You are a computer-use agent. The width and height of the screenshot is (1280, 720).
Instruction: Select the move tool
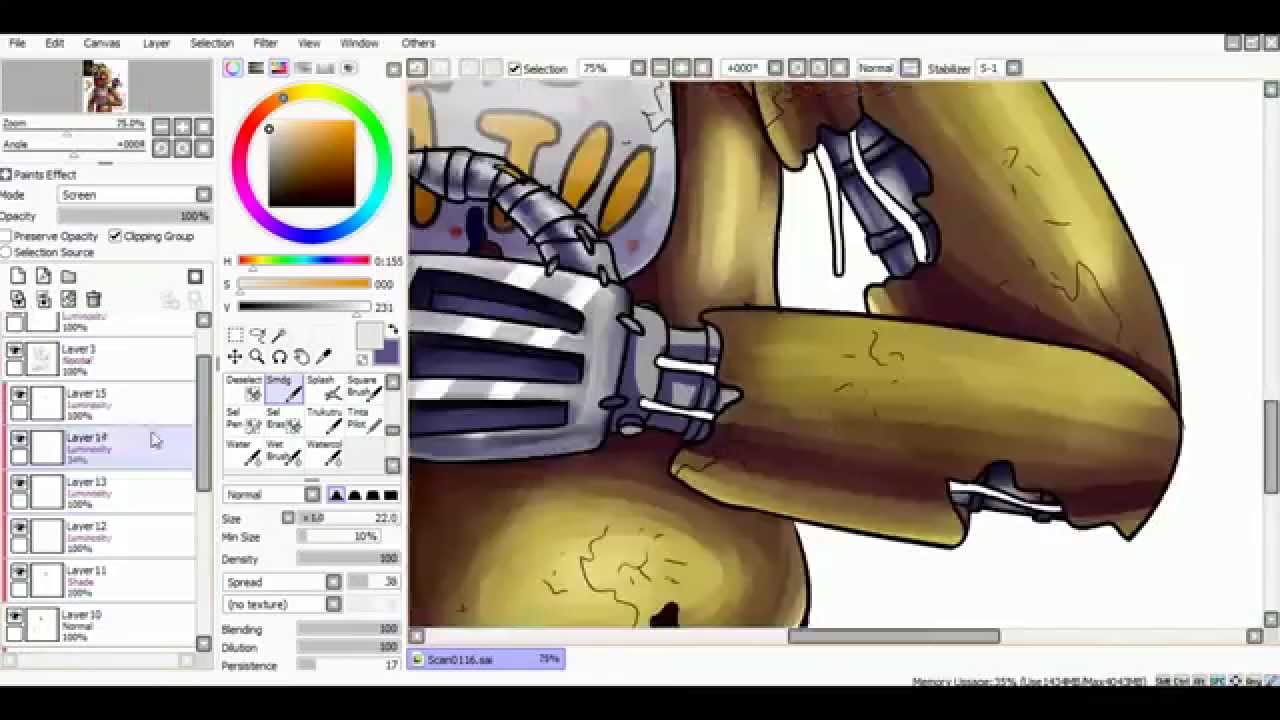(235, 357)
